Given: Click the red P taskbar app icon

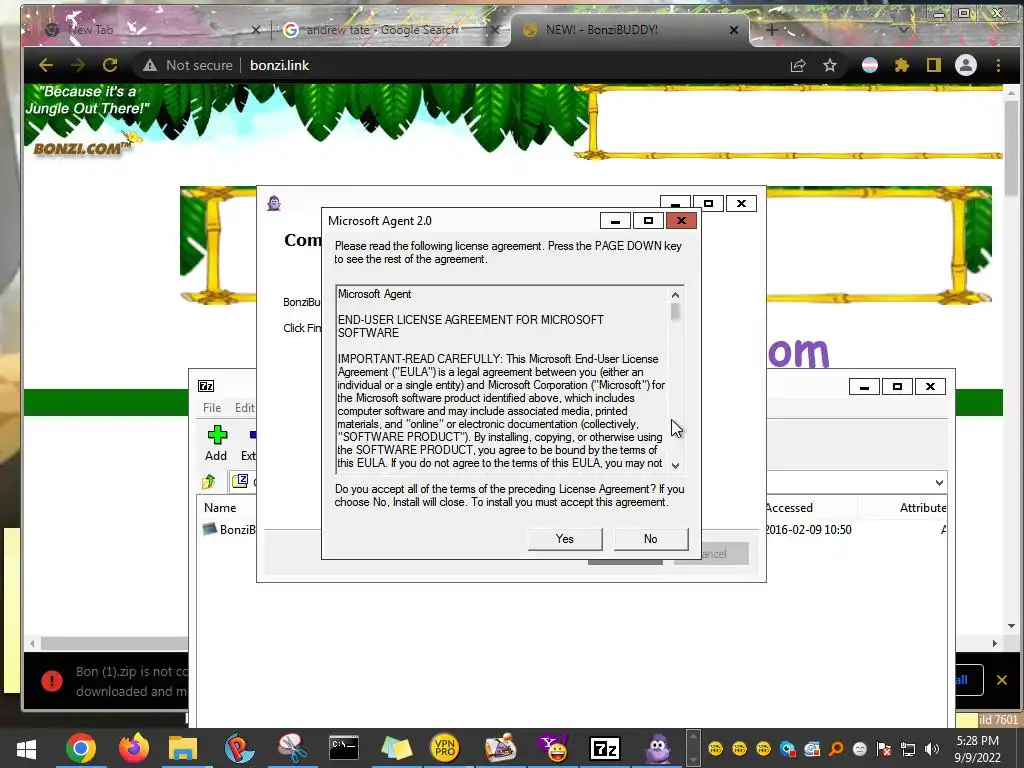Looking at the screenshot, I should [239, 748].
